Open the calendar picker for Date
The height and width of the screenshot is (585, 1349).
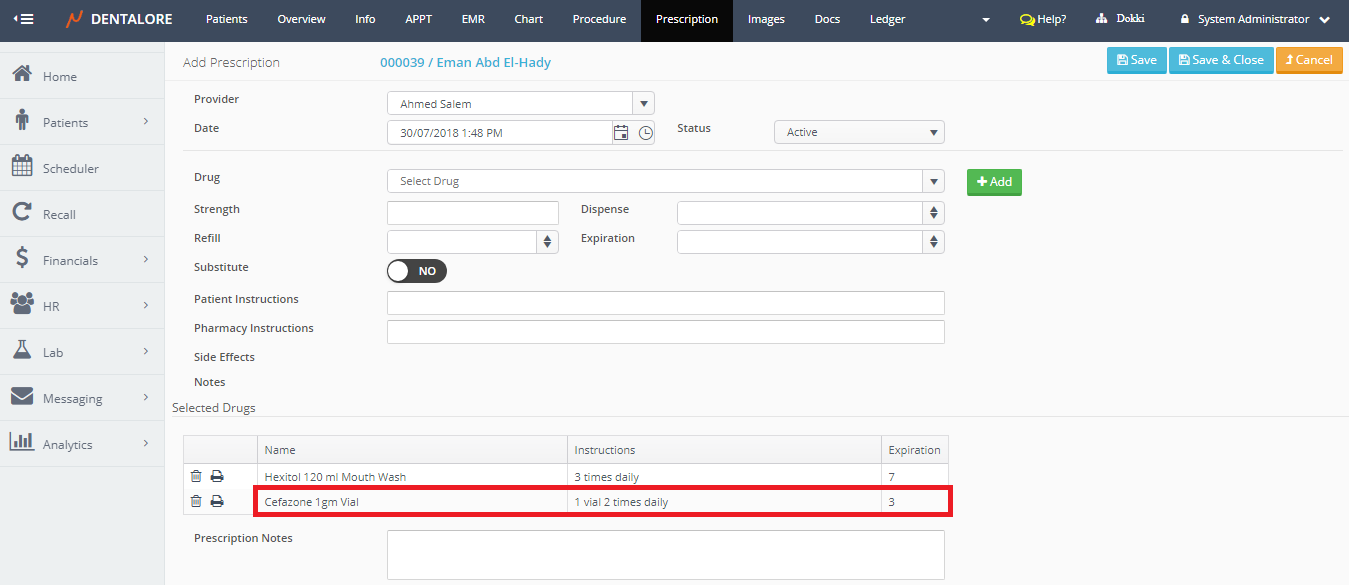click(621, 133)
